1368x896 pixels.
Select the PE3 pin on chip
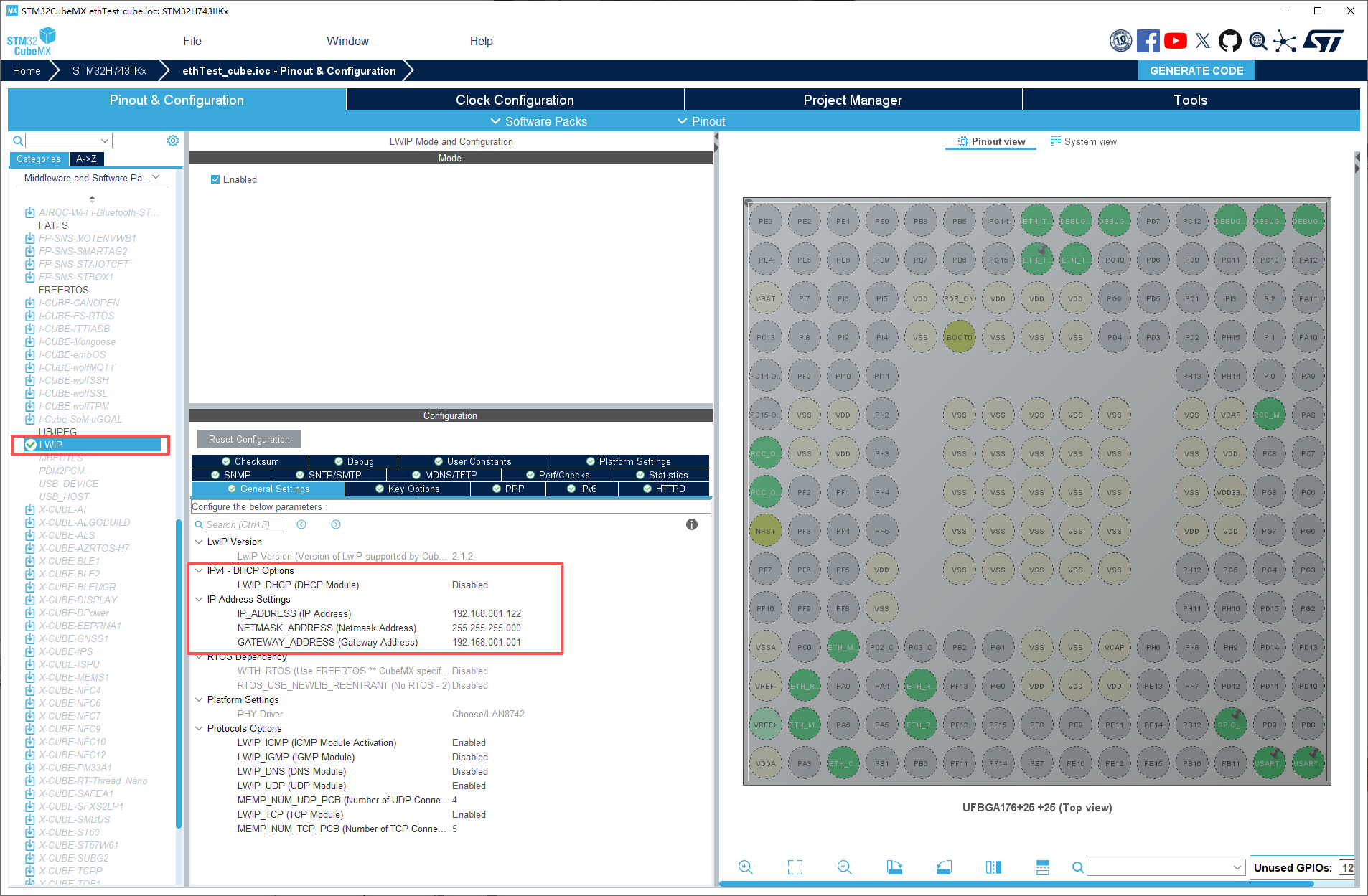[x=766, y=221]
